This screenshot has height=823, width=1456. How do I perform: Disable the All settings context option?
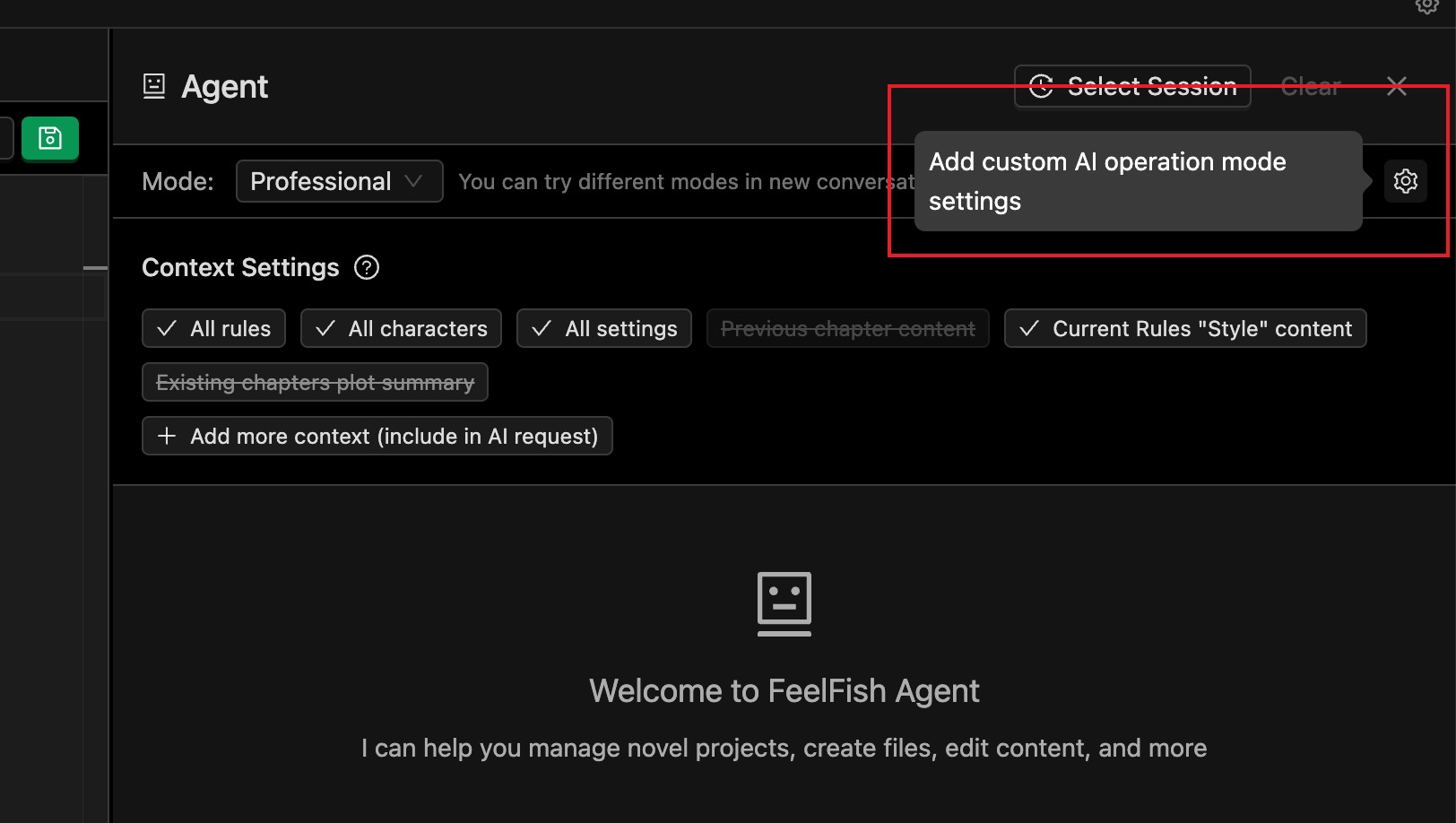(x=603, y=329)
